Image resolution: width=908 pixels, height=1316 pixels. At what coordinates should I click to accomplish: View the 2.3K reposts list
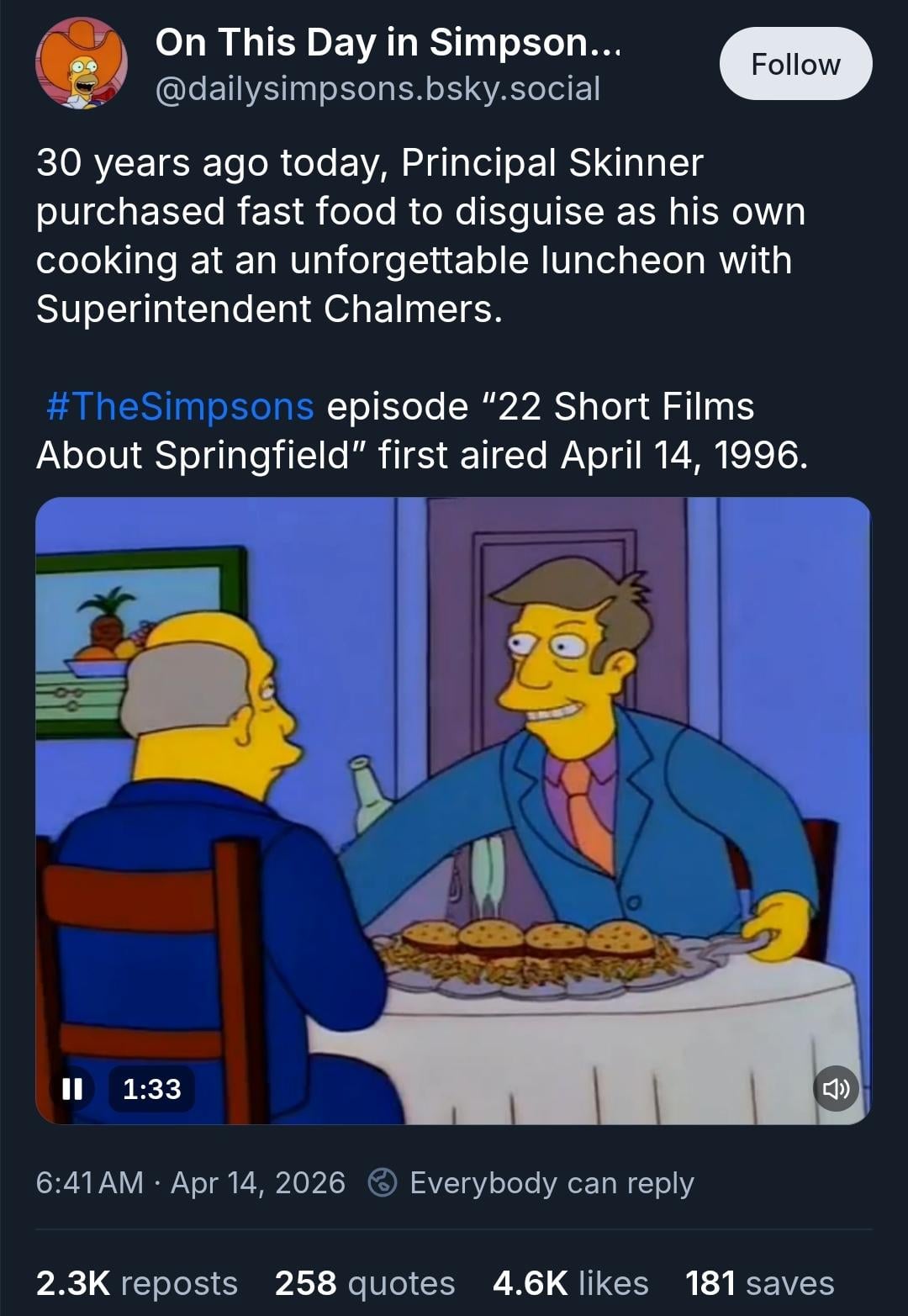click(x=136, y=1283)
